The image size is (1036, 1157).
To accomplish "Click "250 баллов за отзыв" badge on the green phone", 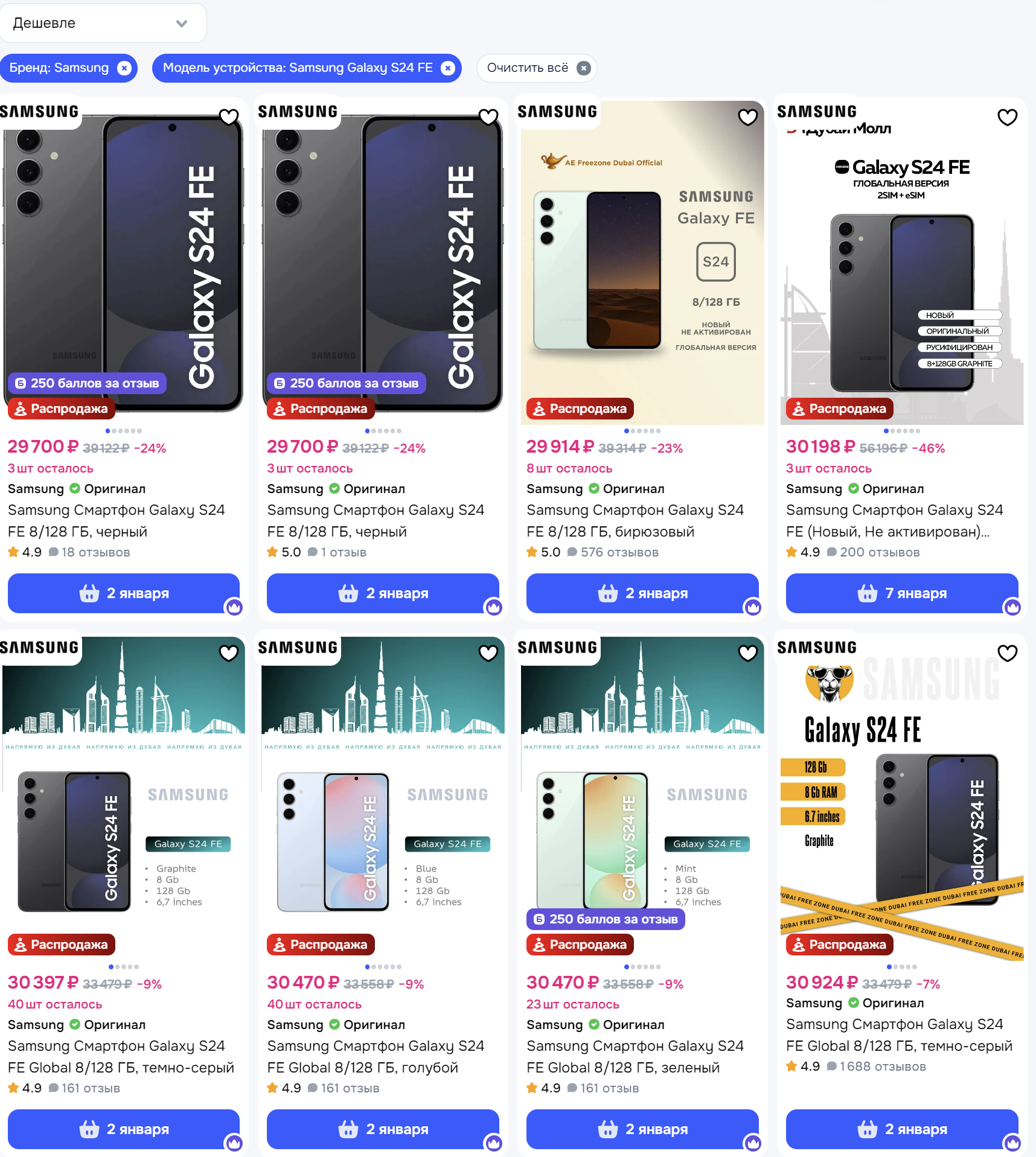I will click(606, 919).
